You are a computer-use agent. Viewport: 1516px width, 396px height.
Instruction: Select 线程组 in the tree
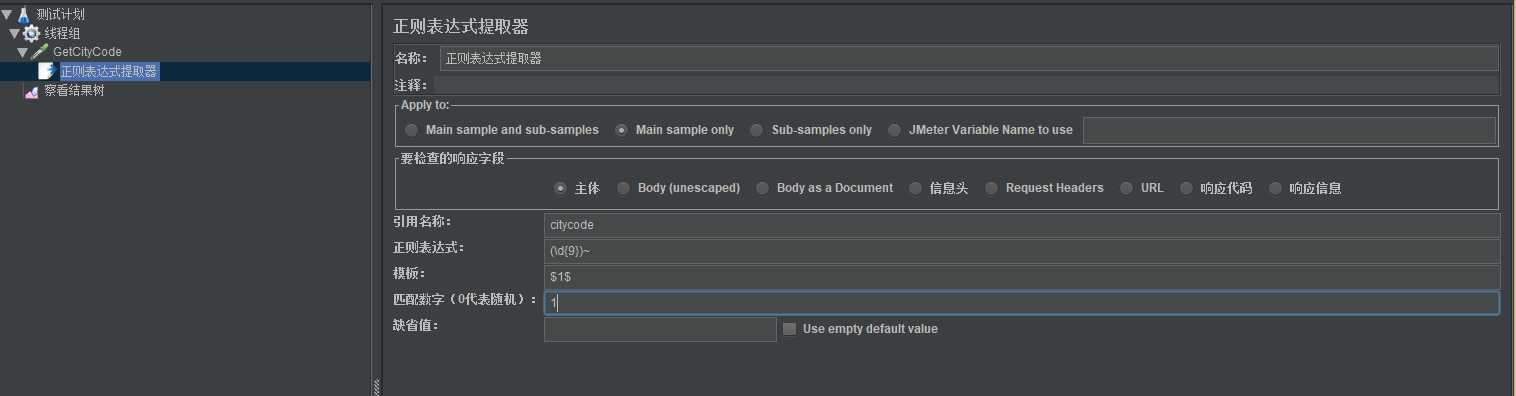[62, 33]
